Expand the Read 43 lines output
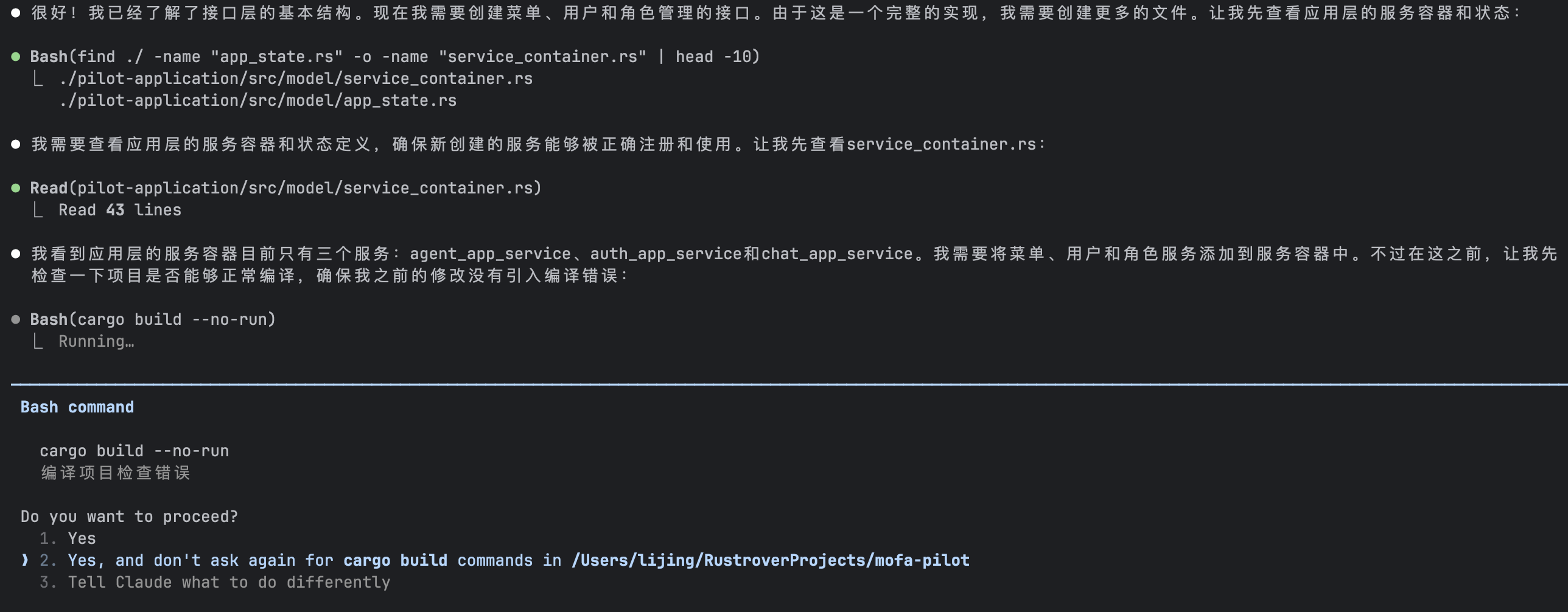 (120, 210)
